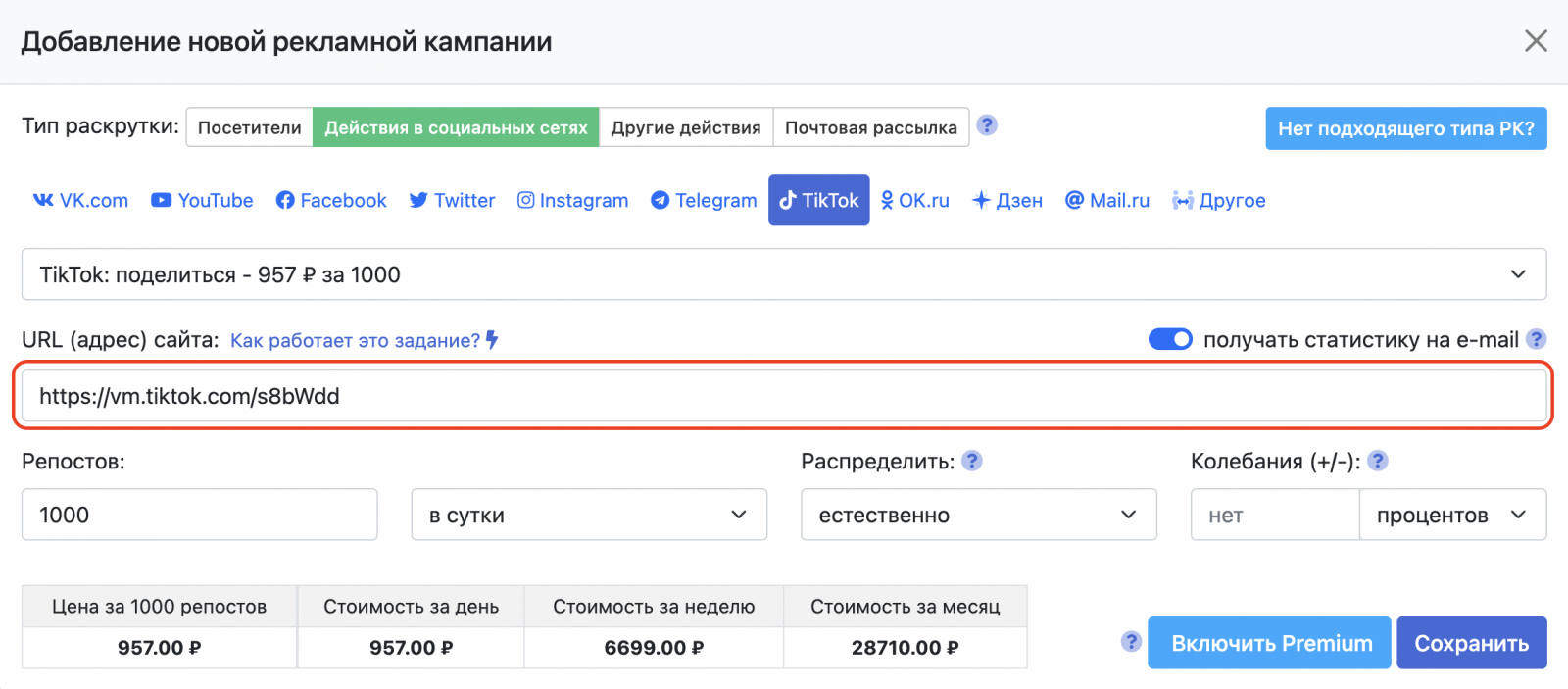This screenshot has height=689, width=1568.
Task: Click help icon next to Распределить label
Action: (971, 461)
